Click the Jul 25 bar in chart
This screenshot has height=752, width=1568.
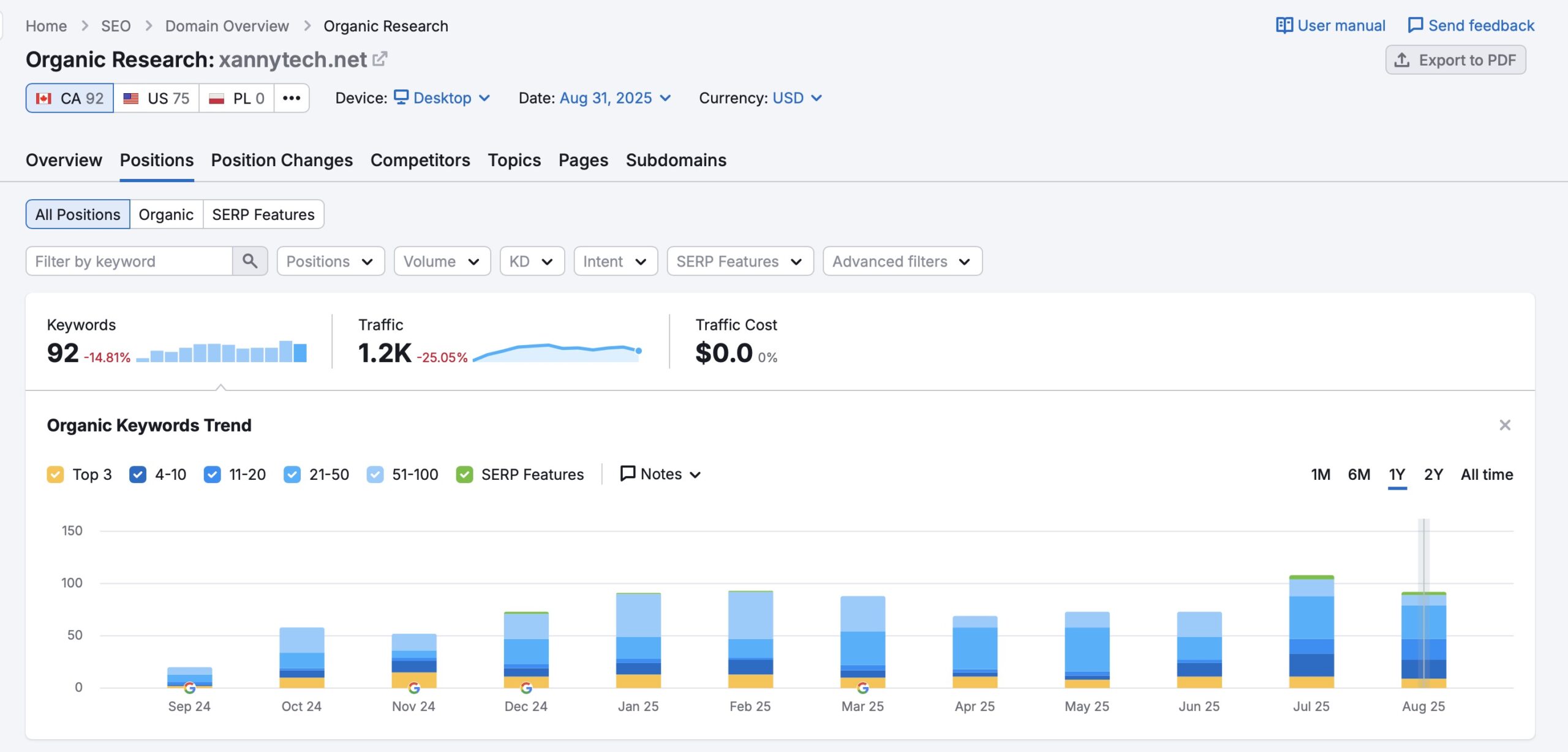point(1311,631)
